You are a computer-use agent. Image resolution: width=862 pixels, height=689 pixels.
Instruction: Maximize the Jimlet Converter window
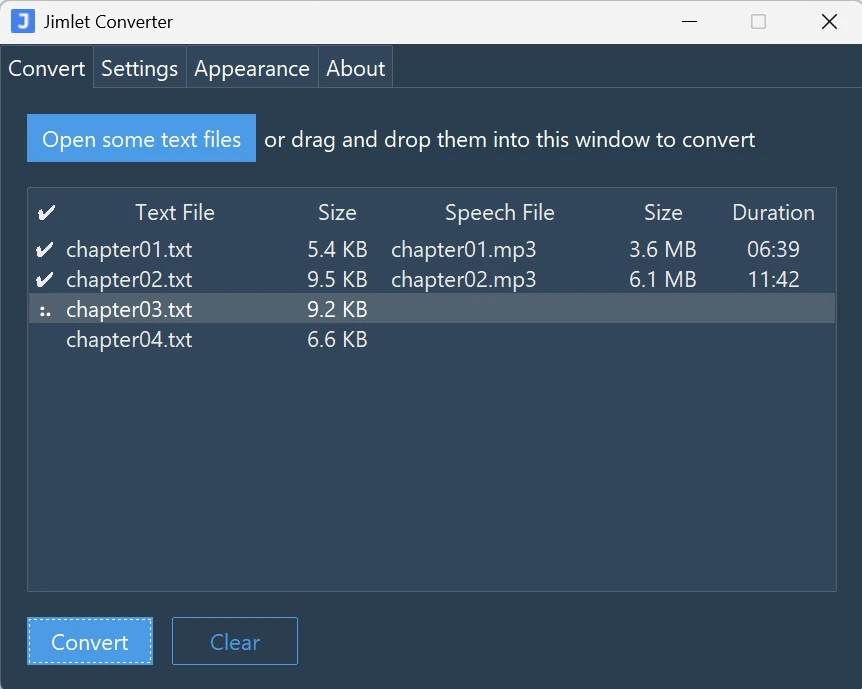758,22
